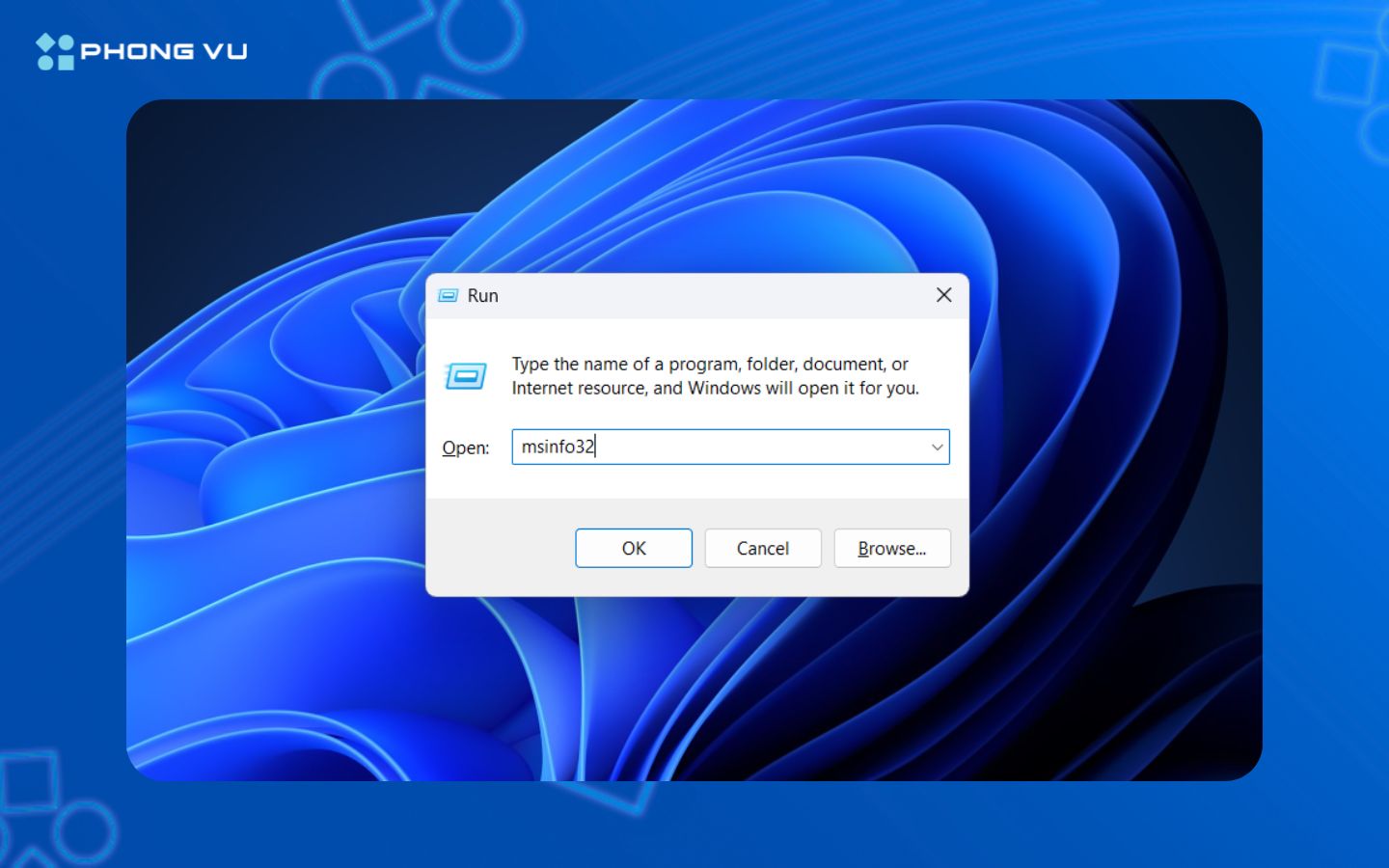The height and width of the screenshot is (868, 1389).
Task: Click the Run title text
Action: coord(483,295)
